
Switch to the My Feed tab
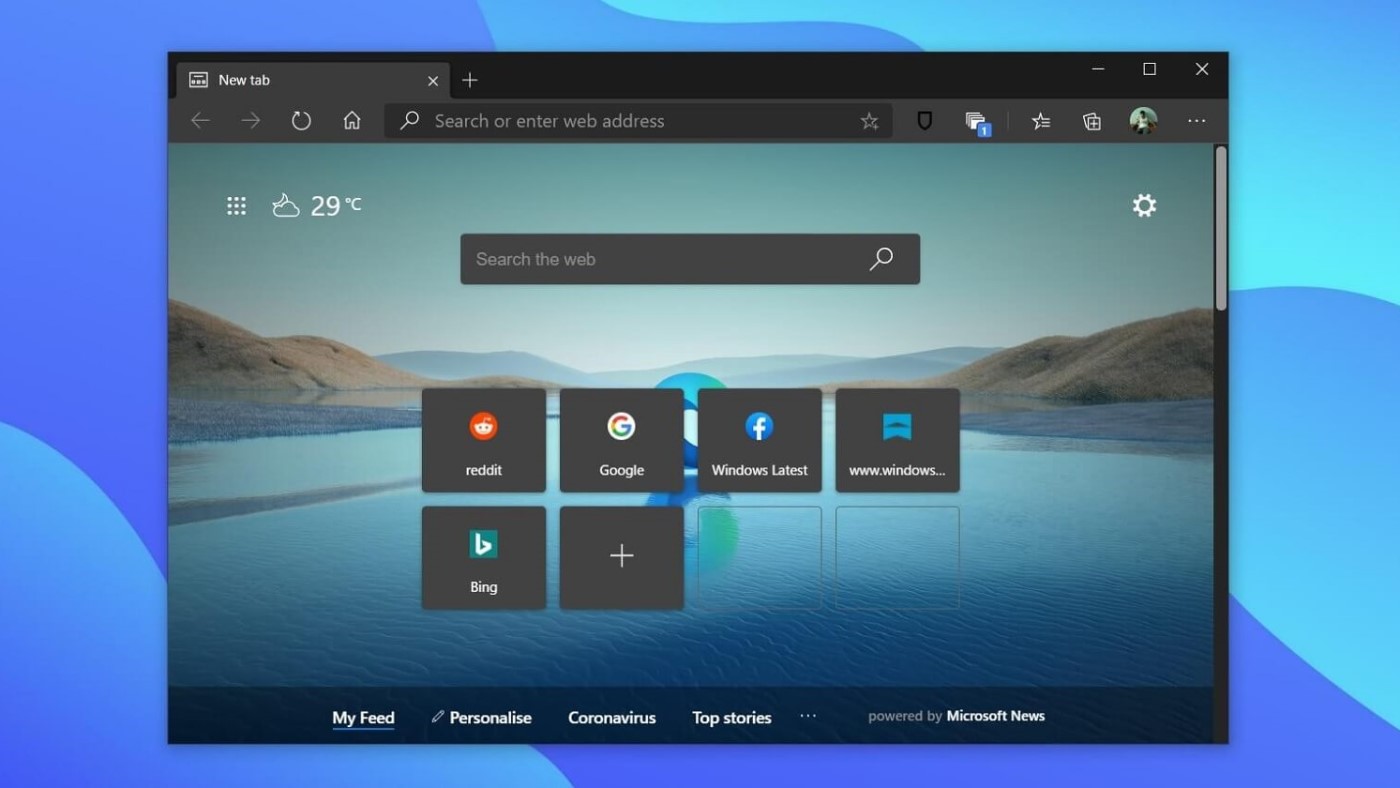[x=363, y=718]
